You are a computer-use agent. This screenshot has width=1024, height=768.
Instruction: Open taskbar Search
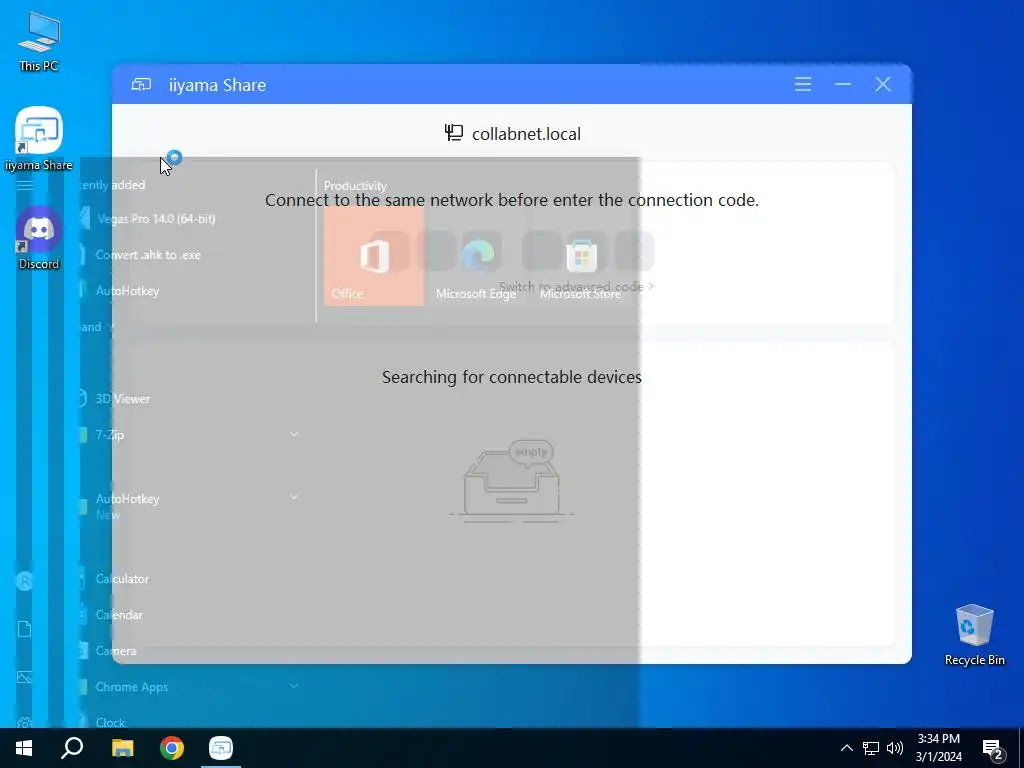click(72, 748)
